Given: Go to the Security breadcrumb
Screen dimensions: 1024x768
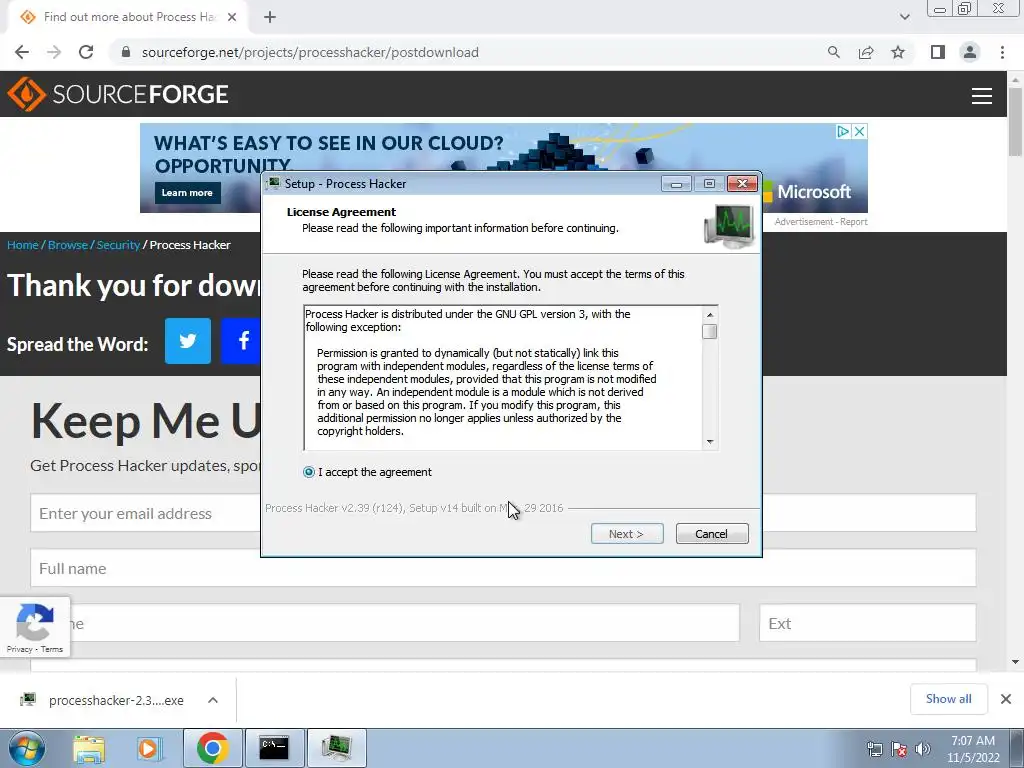Looking at the screenshot, I should click(x=118, y=245).
